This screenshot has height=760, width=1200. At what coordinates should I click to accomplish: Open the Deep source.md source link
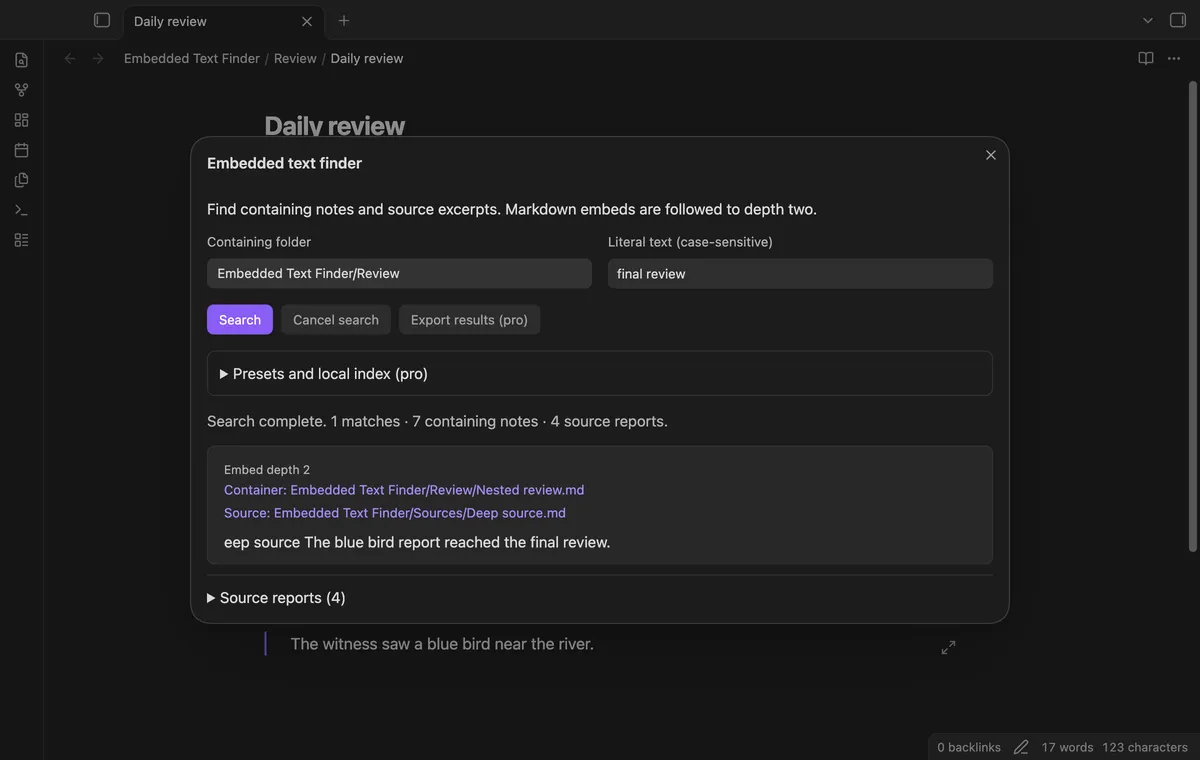point(395,513)
